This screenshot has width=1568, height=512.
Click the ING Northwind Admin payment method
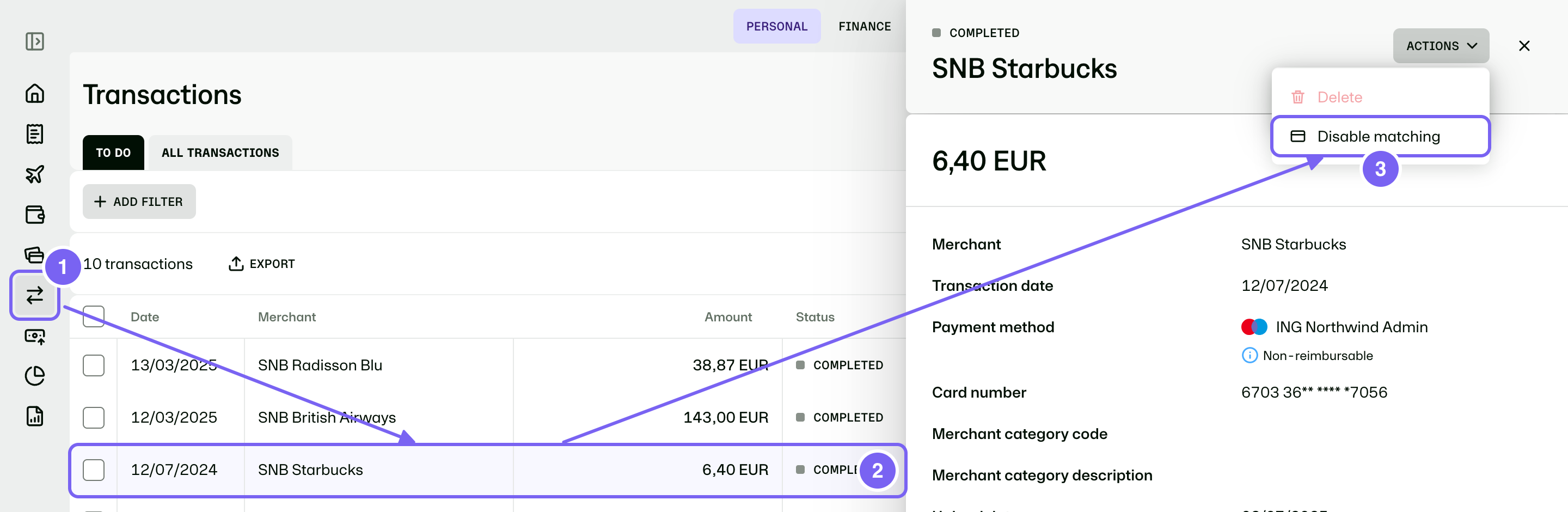click(1351, 327)
